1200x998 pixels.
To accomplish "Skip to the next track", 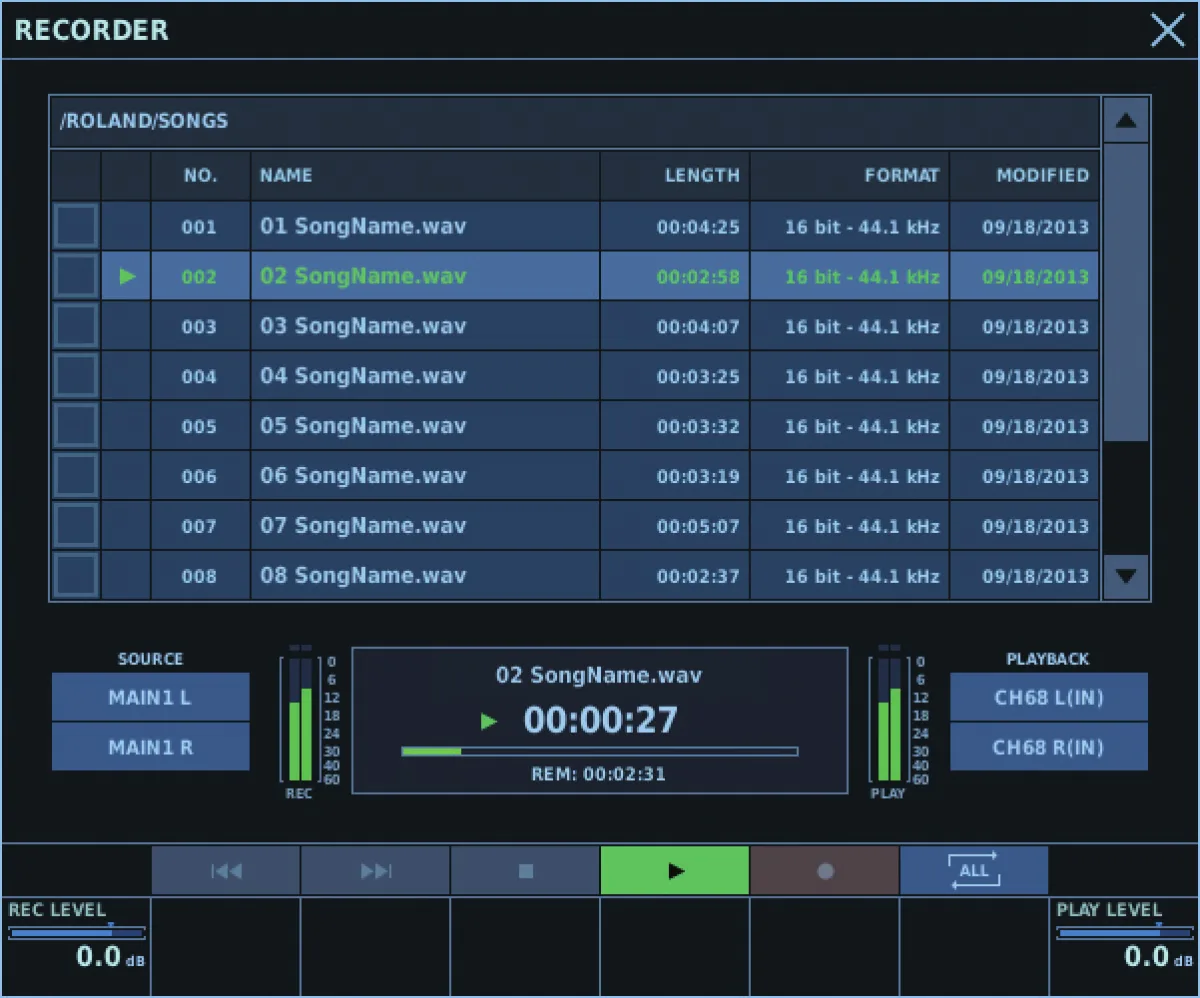I will coord(376,870).
